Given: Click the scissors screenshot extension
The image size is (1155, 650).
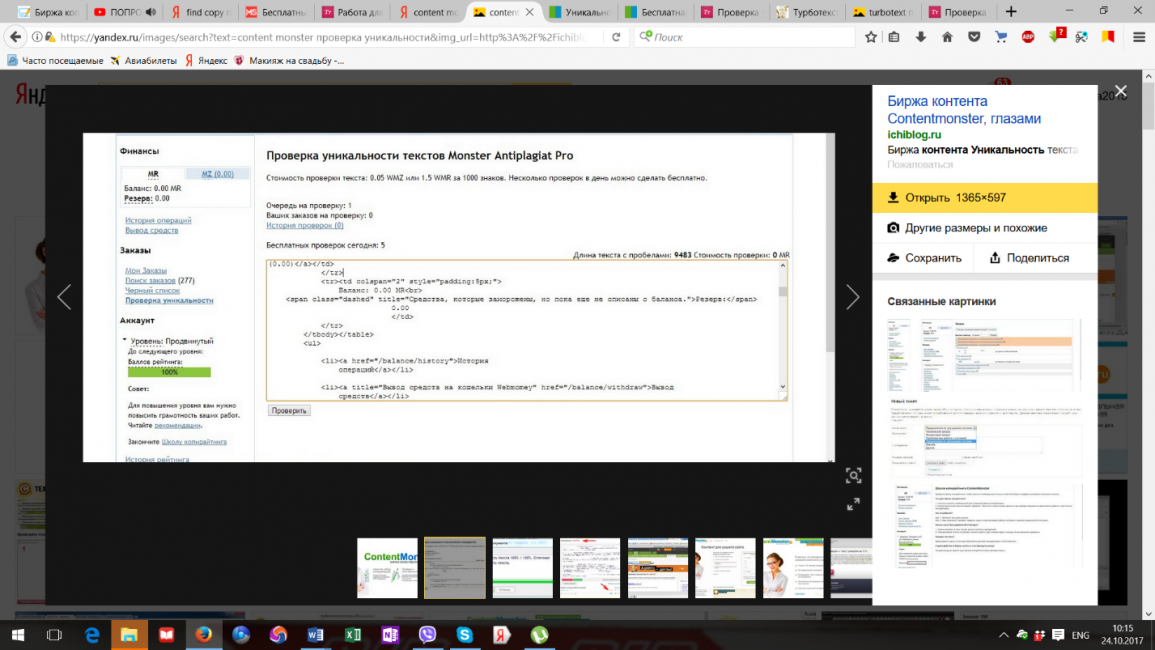Looking at the screenshot, I should coord(1081,37).
